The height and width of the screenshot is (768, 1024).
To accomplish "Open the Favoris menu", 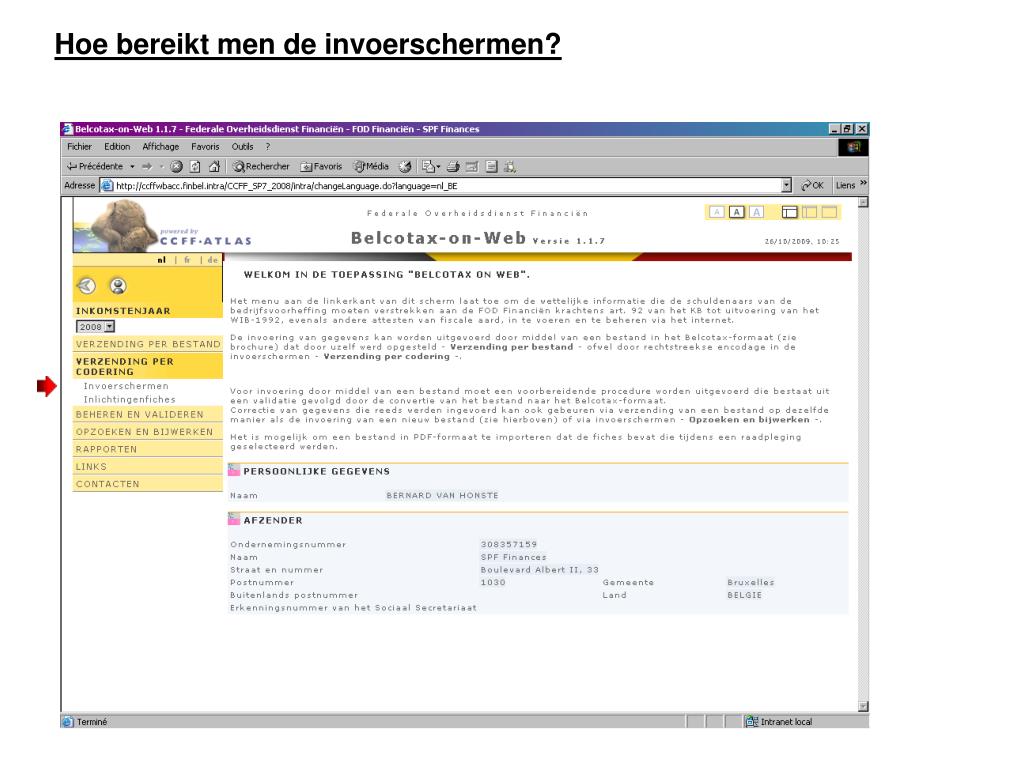I will click(205, 147).
